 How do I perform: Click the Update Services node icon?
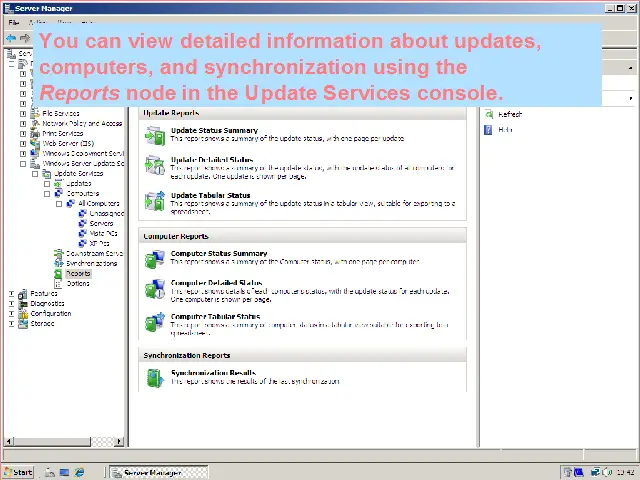pos(47,173)
